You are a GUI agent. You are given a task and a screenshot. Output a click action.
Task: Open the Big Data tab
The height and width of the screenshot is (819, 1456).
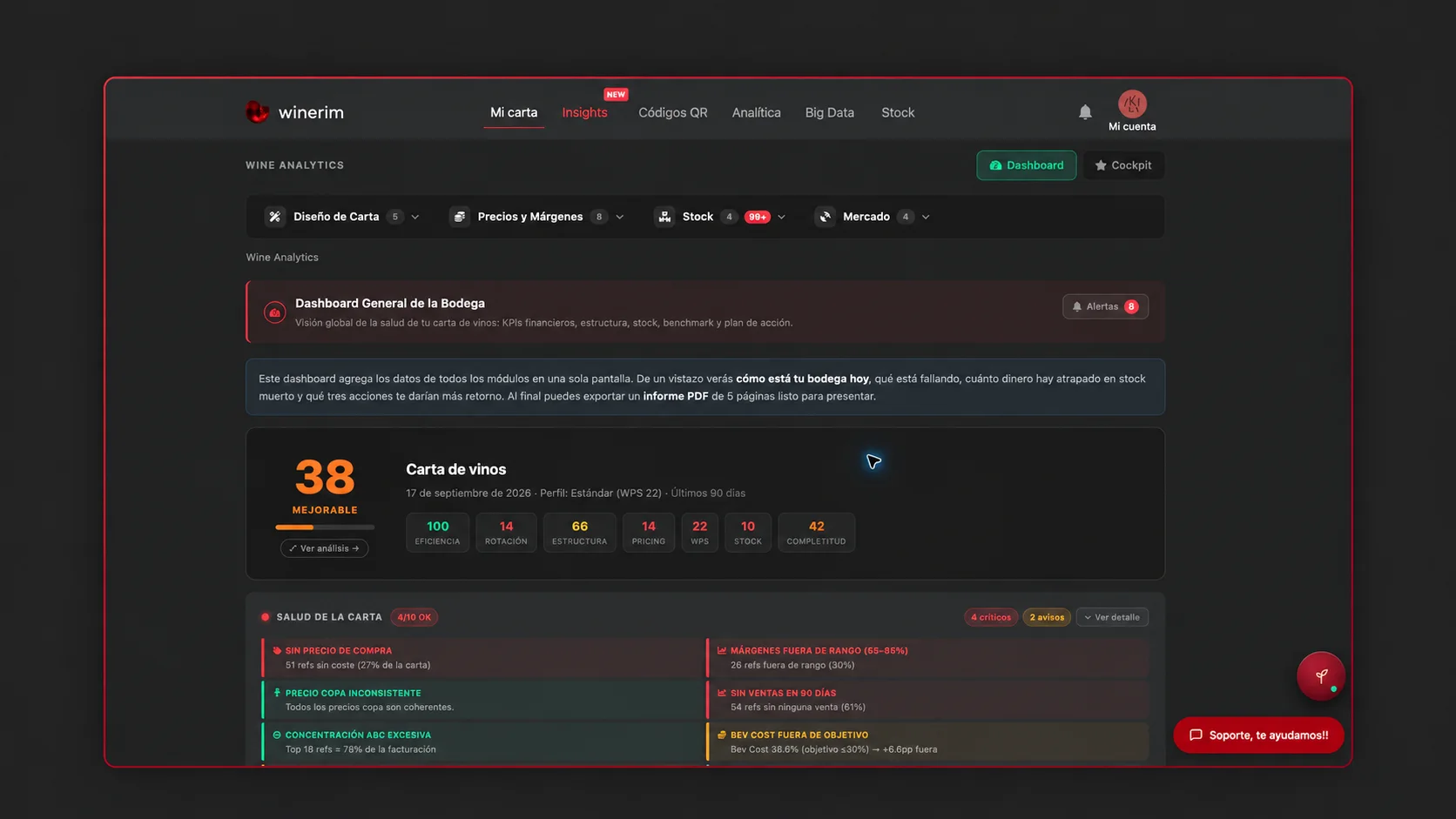pos(829,112)
